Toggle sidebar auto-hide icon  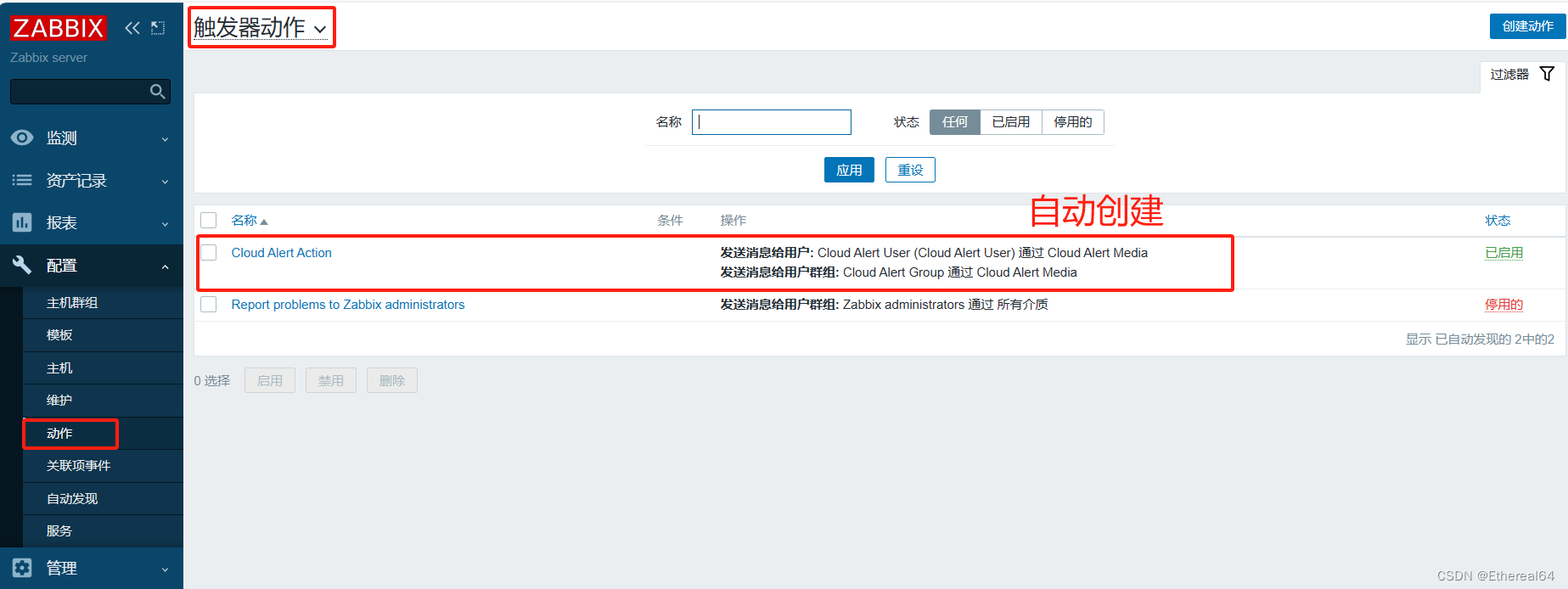point(158,28)
